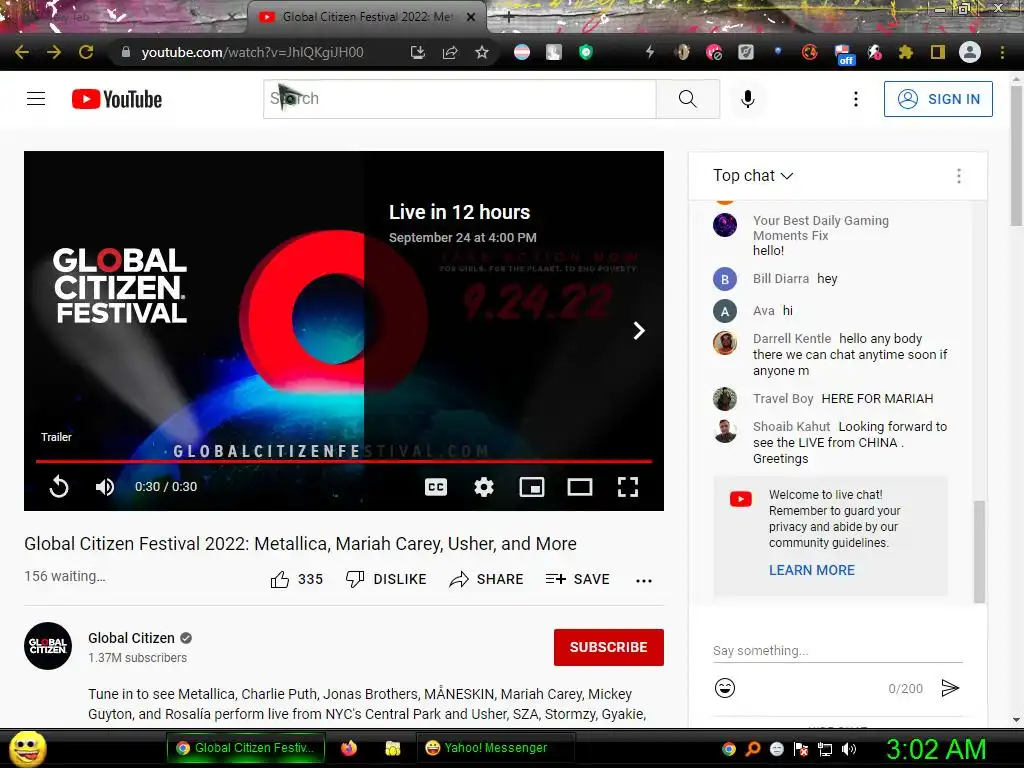Screen dimensions: 1024x768
Task: Toggle the browser side panel
Action: (x=938, y=52)
